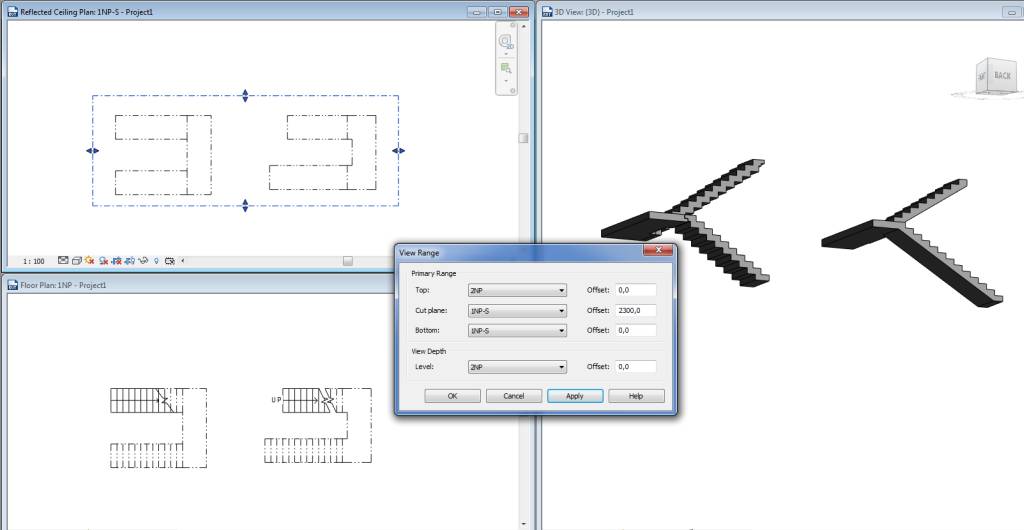
Task: Click the Zoom Region icon in navigation bar
Action: click(506, 68)
